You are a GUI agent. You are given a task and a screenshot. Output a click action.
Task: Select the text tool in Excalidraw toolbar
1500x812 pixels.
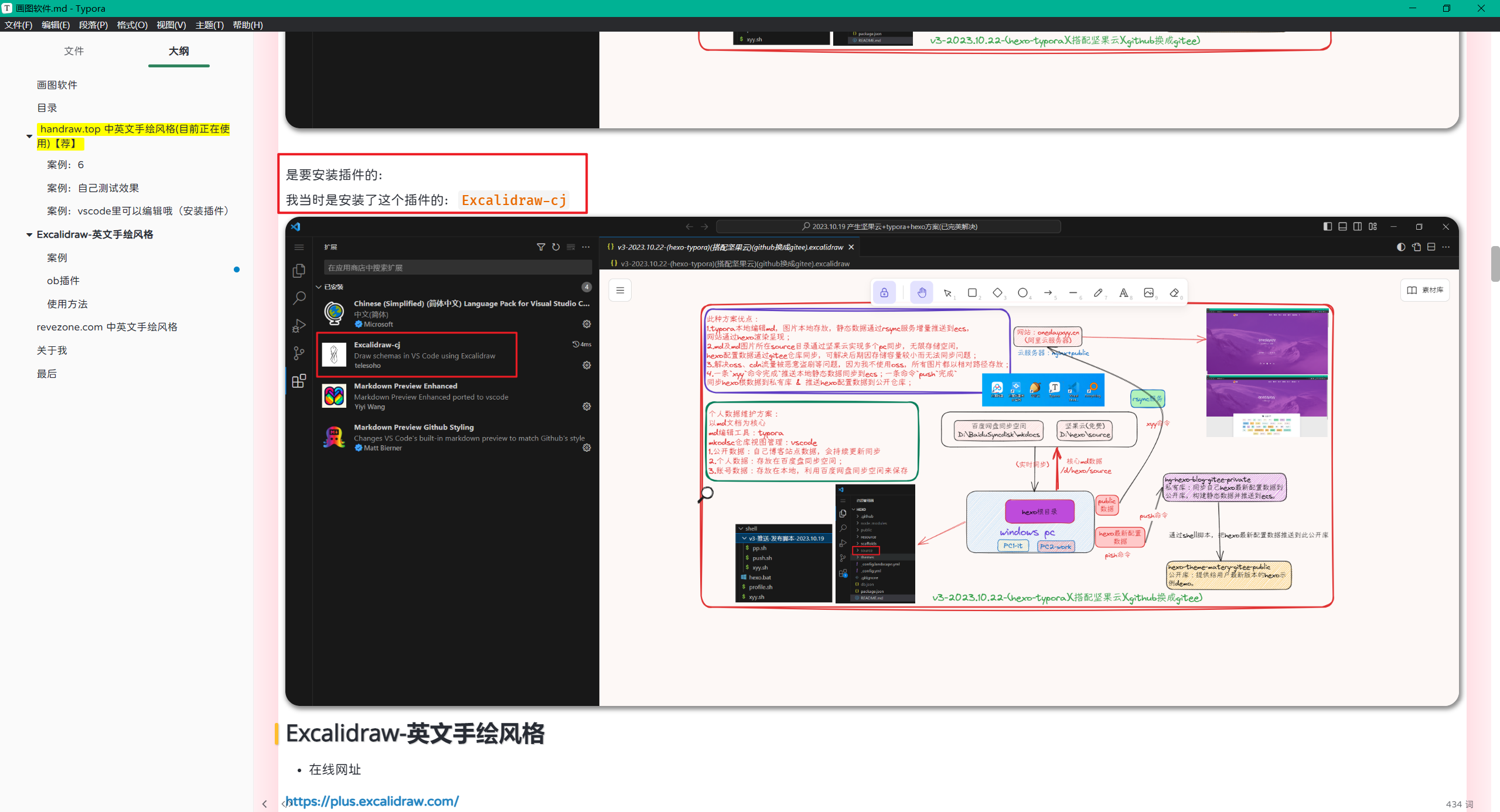click(1124, 292)
